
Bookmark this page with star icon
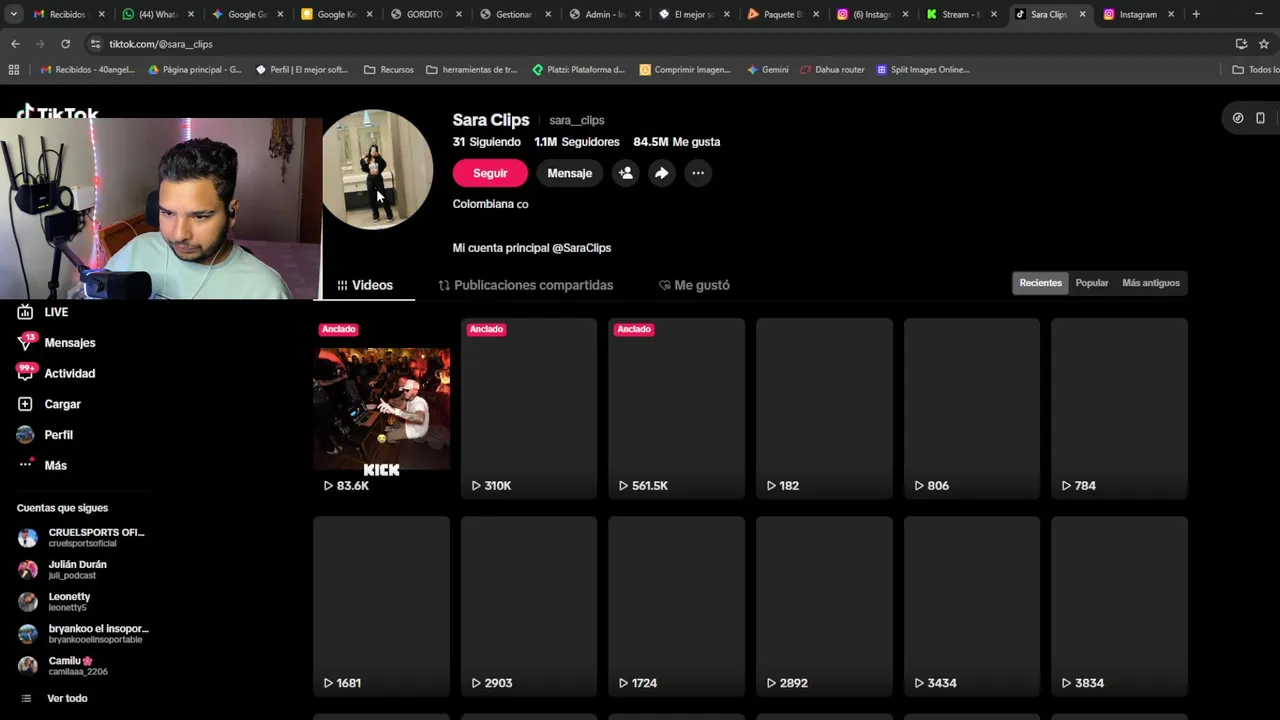tap(1264, 44)
